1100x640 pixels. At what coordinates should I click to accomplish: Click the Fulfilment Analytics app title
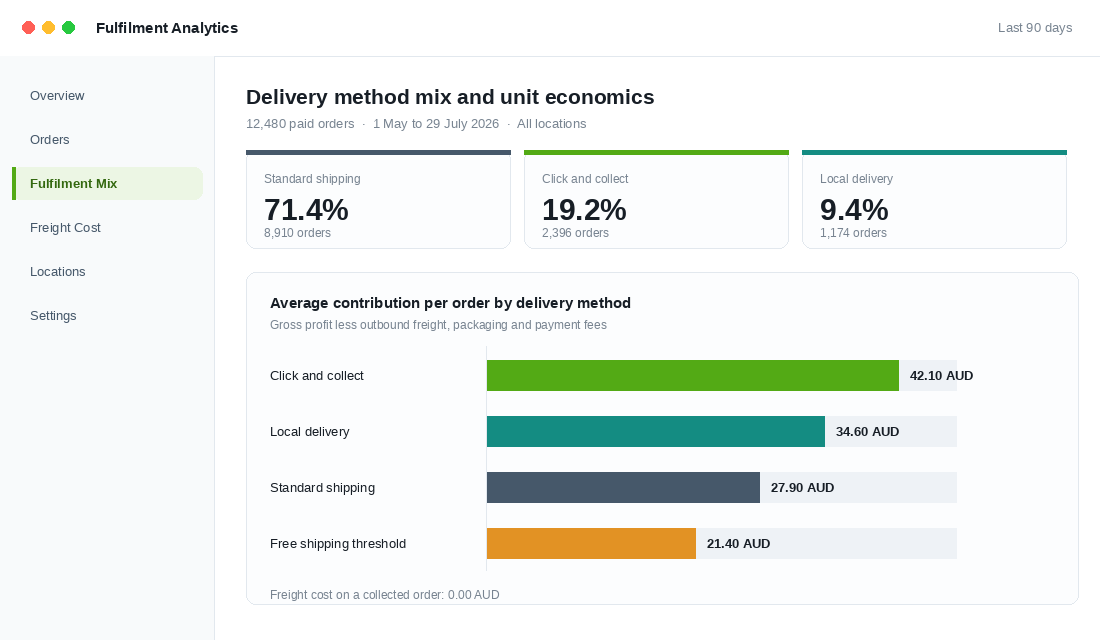click(x=167, y=28)
